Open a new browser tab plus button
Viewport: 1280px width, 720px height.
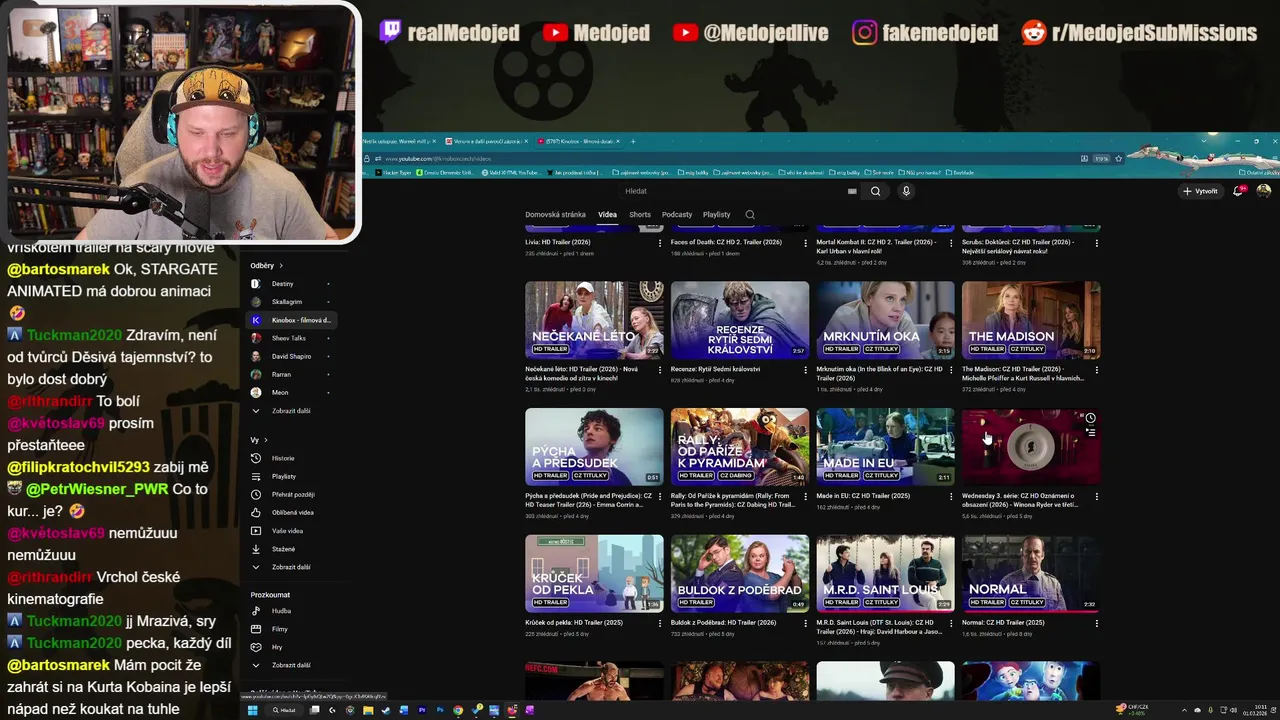tap(632, 141)
